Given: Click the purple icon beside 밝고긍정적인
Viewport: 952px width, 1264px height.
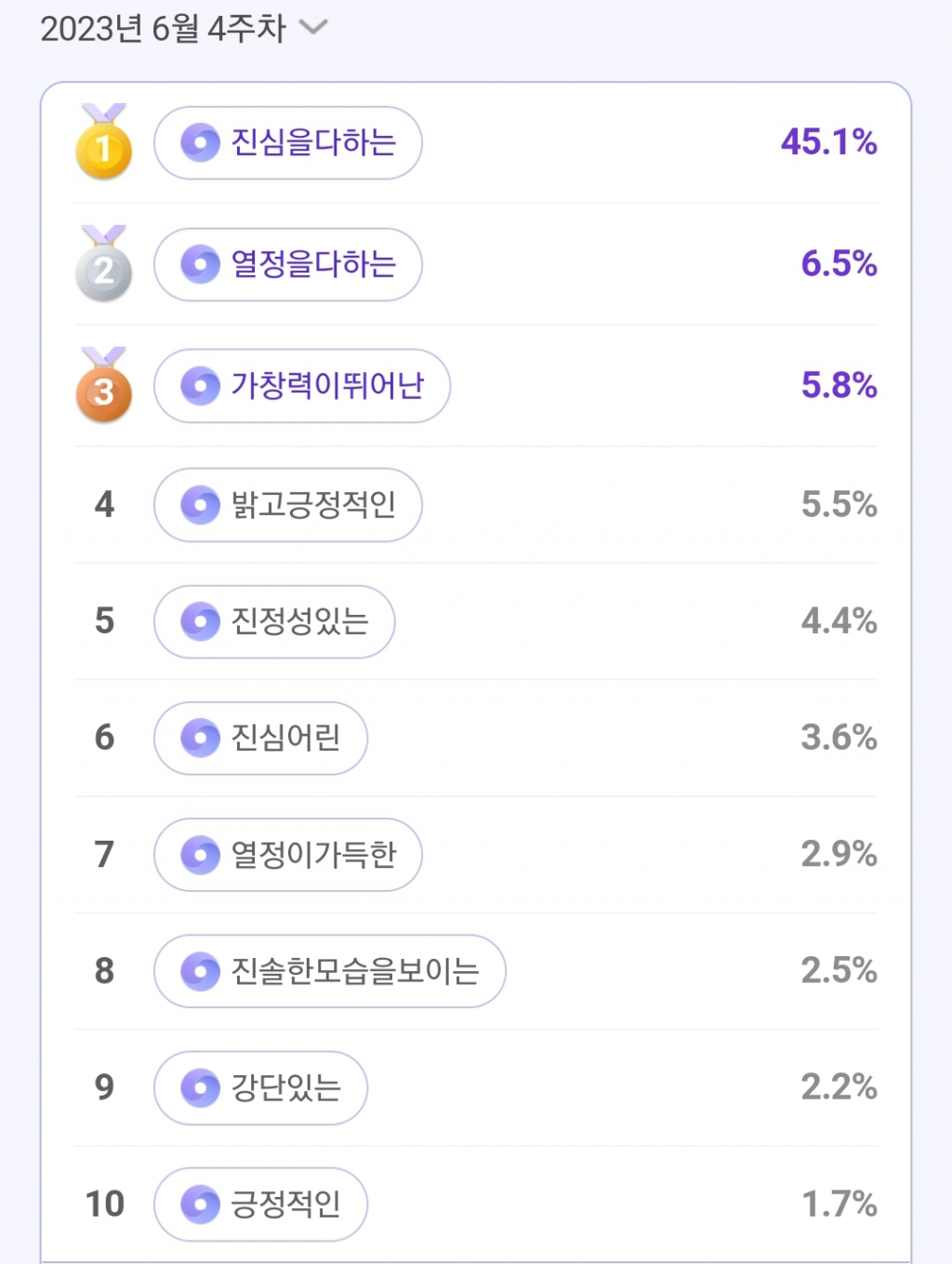Looking at the screenshot, I should [x=200, y=505].
